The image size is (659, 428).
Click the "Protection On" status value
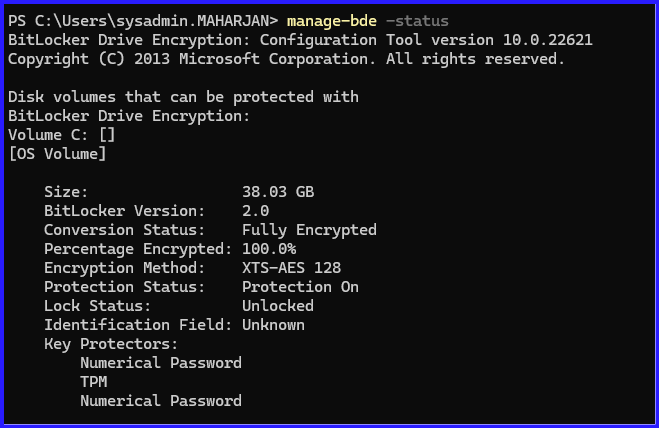pos(300,287)
